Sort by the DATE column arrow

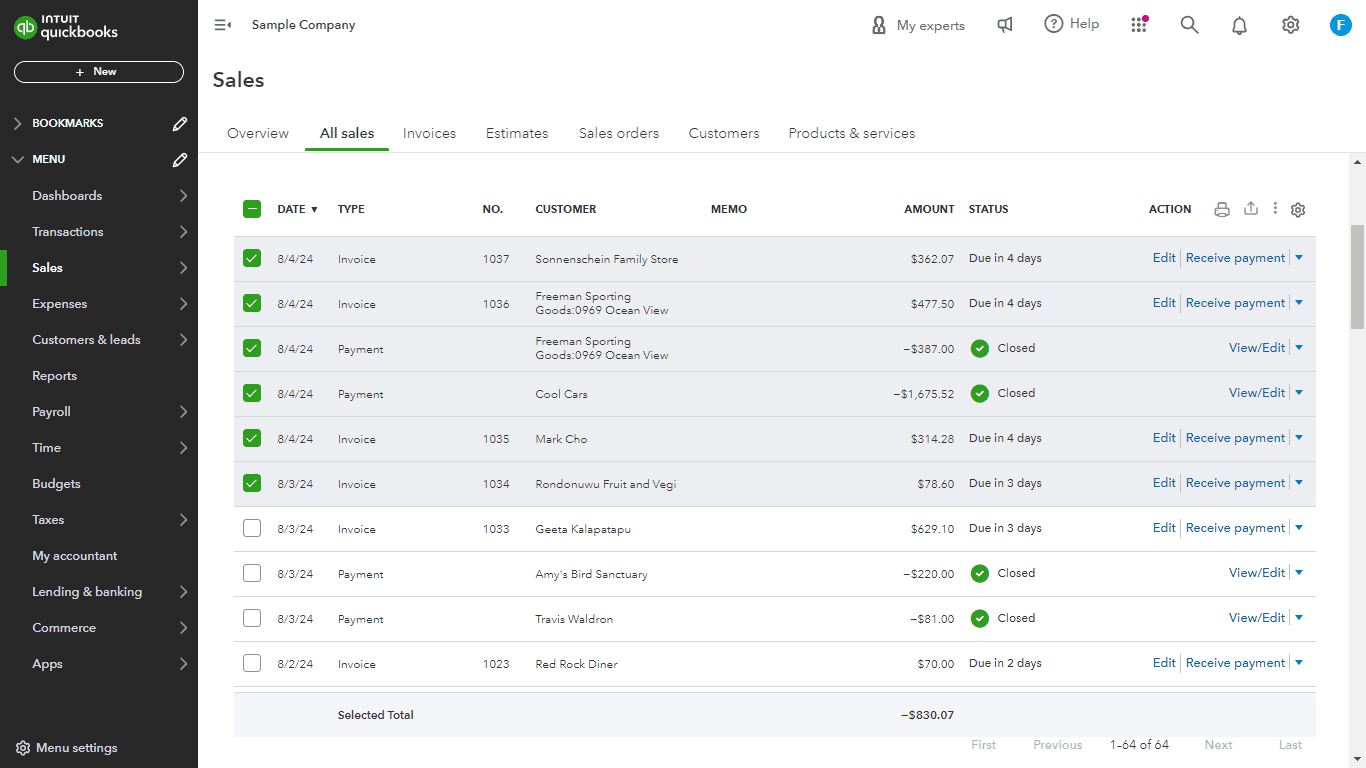pyautogui.click(x=314, y=210)
